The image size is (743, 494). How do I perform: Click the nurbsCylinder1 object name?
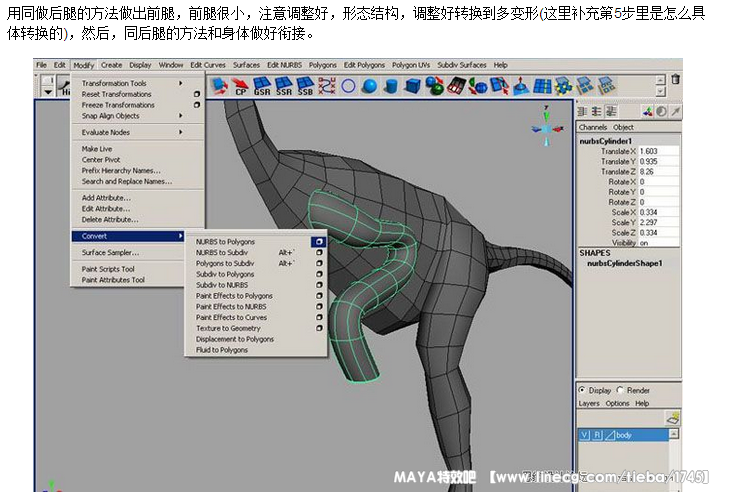tap(606, 141)
